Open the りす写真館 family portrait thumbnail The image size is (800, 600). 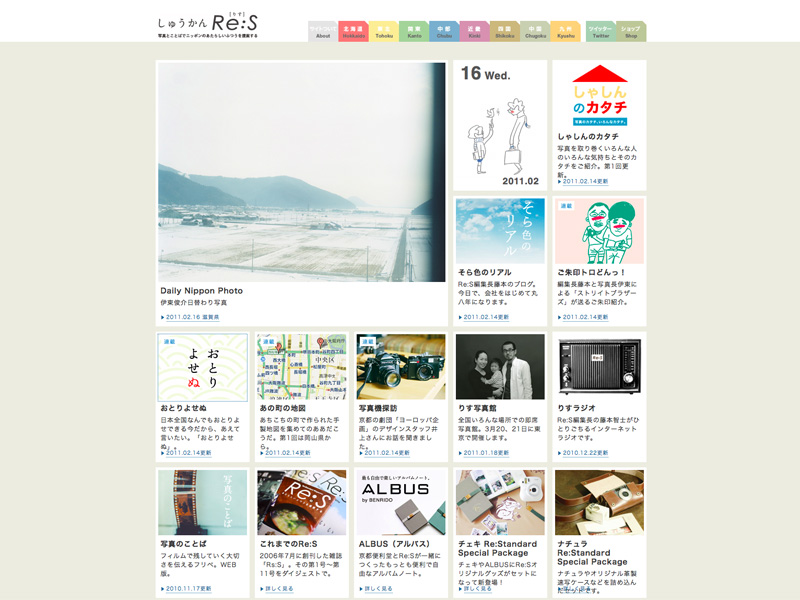[x=500, y=367]
